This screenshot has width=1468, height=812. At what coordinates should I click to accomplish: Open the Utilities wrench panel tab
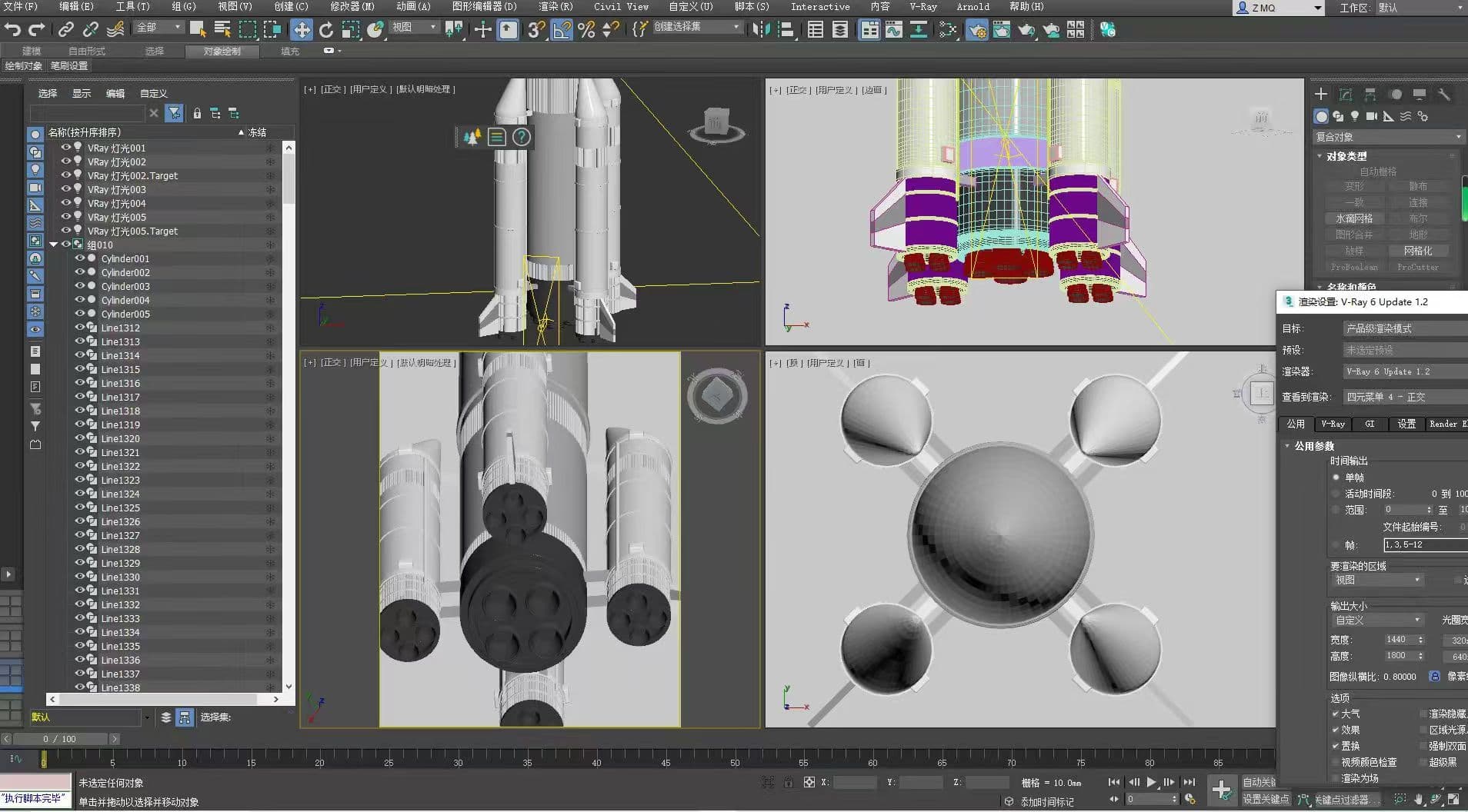[x=1443, y=95]
